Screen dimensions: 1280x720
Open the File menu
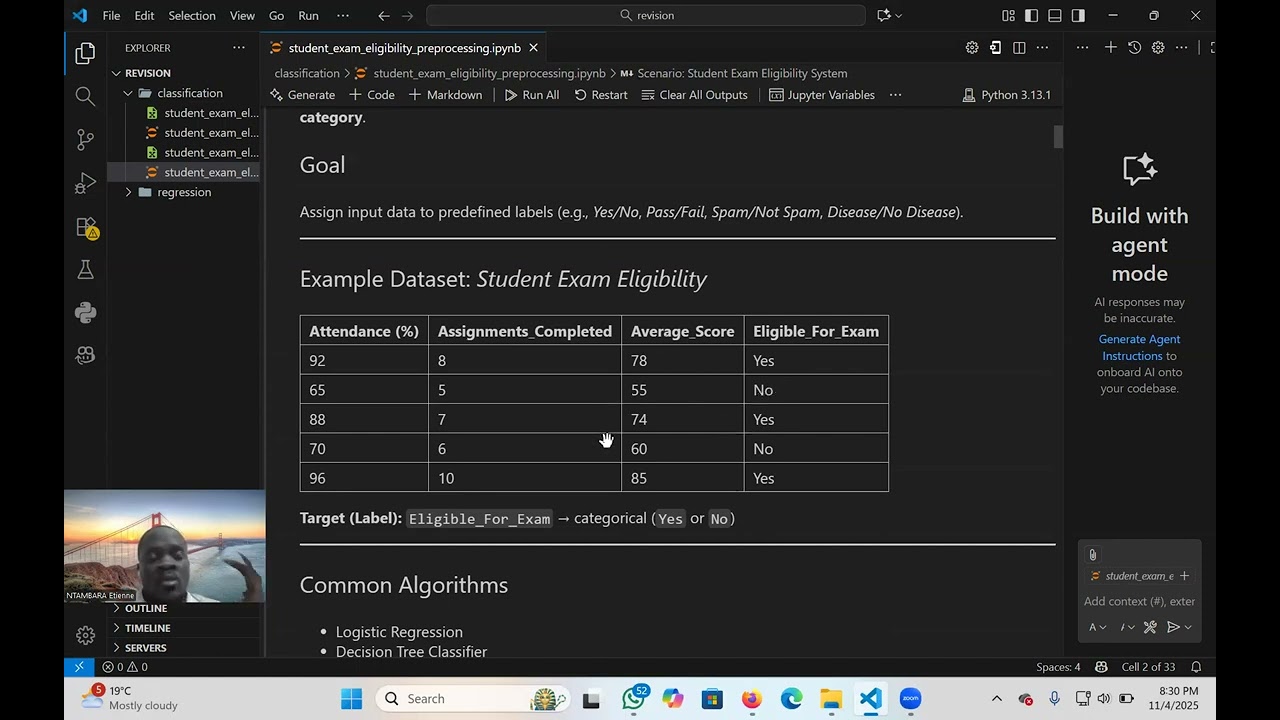111,15
